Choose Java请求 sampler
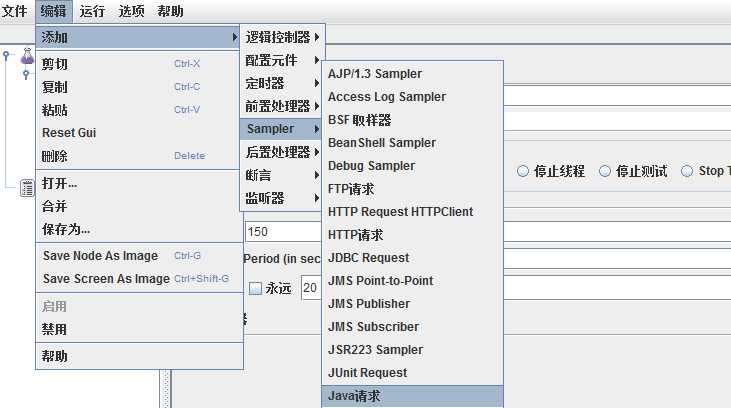Viewport: 731px width, 408px height. click(x=413, y=396)
